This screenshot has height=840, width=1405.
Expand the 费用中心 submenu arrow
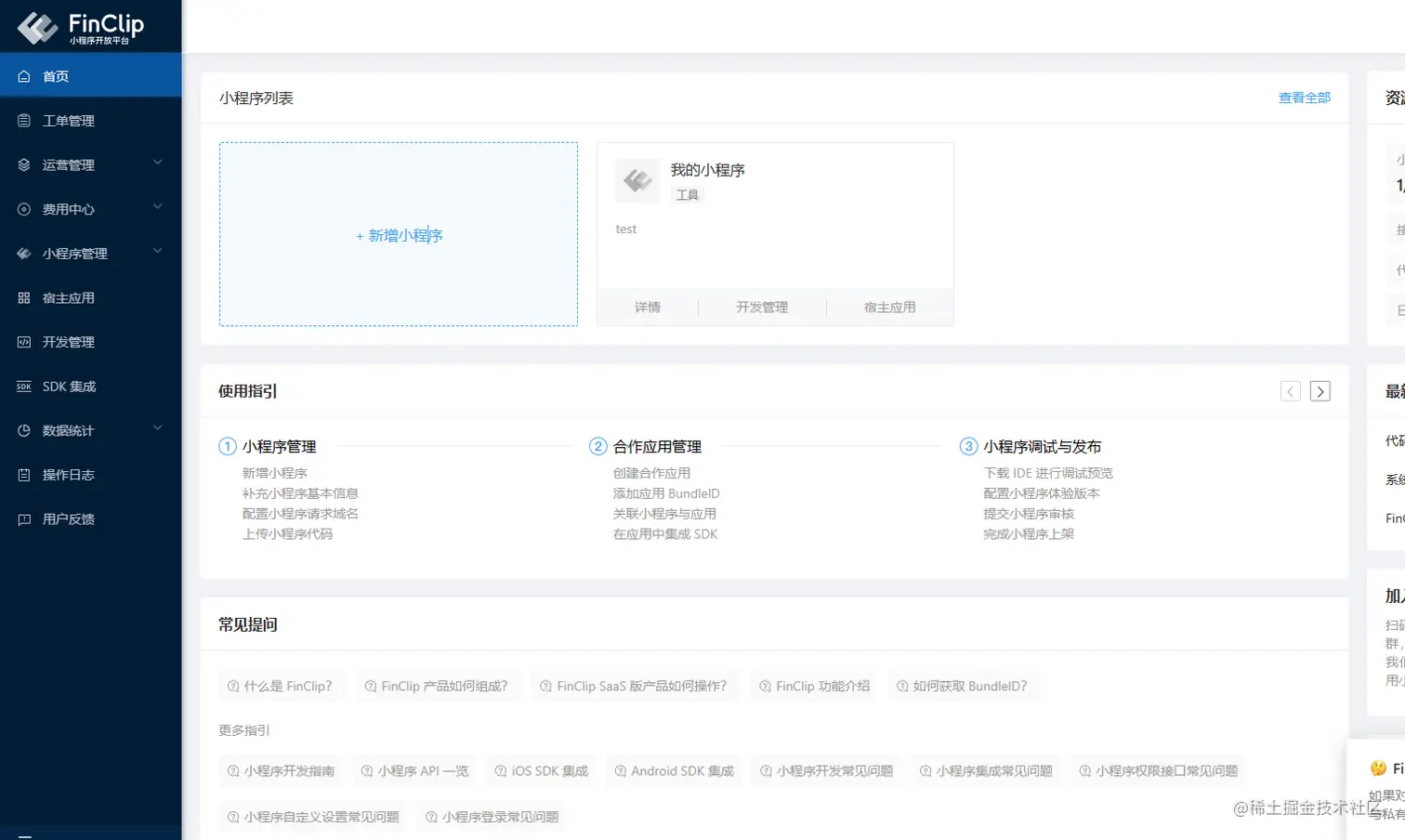(158, 207)
